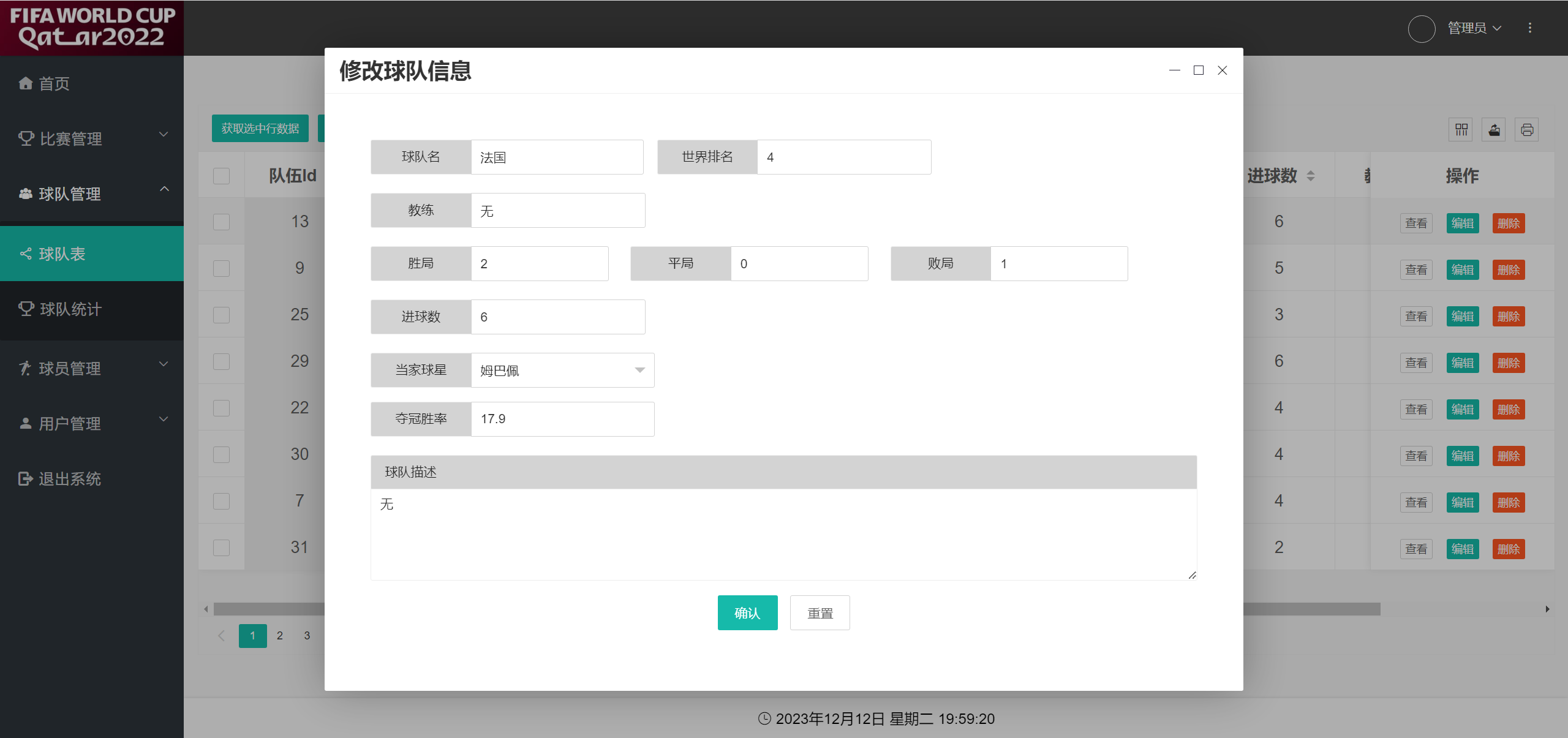This screenshot has height=738, width=1568.
Task: Open 球队统计 in the sidebar
Action: click(x=70, y=309)
